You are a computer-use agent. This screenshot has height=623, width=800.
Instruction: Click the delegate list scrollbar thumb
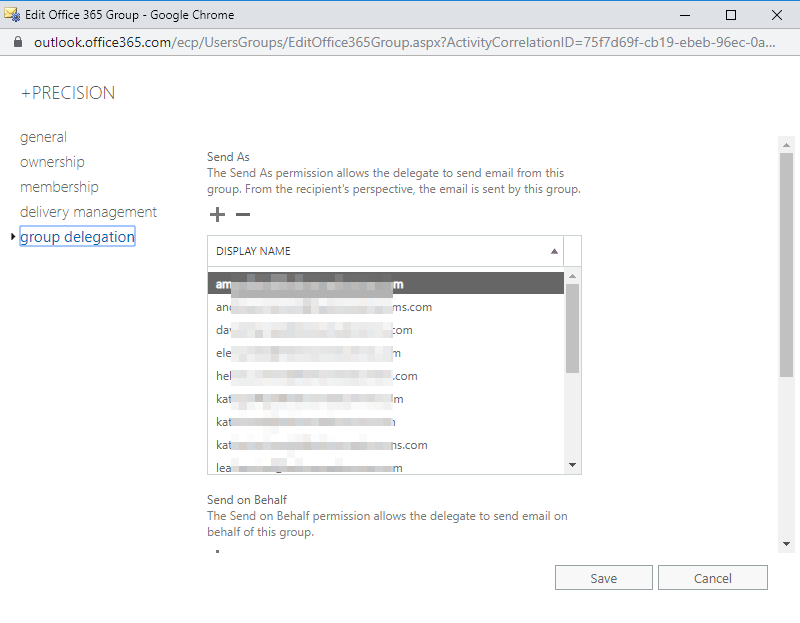coord(572,329)
